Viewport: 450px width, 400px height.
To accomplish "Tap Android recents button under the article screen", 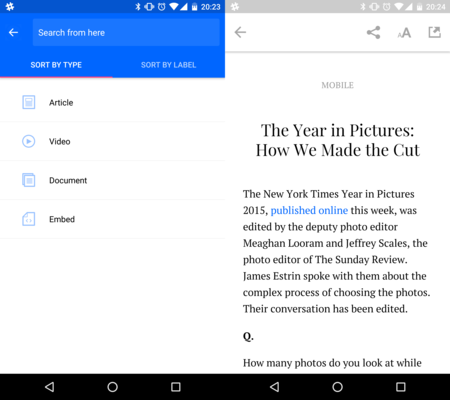I will 401,387.
